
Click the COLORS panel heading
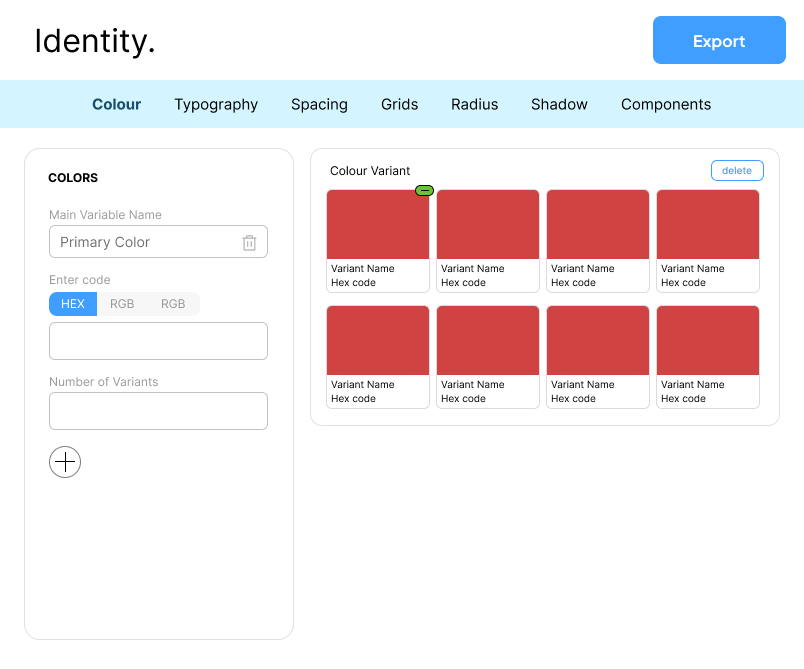pyautogui.click(x=73, y=178)
